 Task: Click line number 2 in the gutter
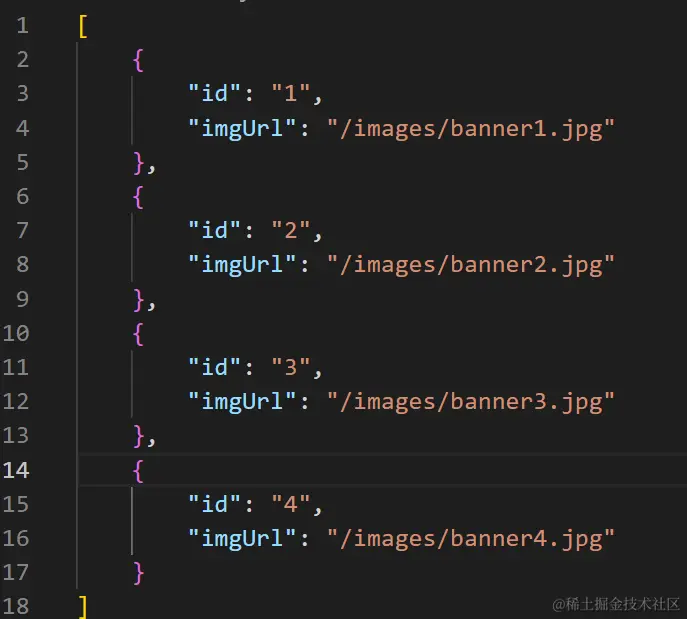click(23, 60)
